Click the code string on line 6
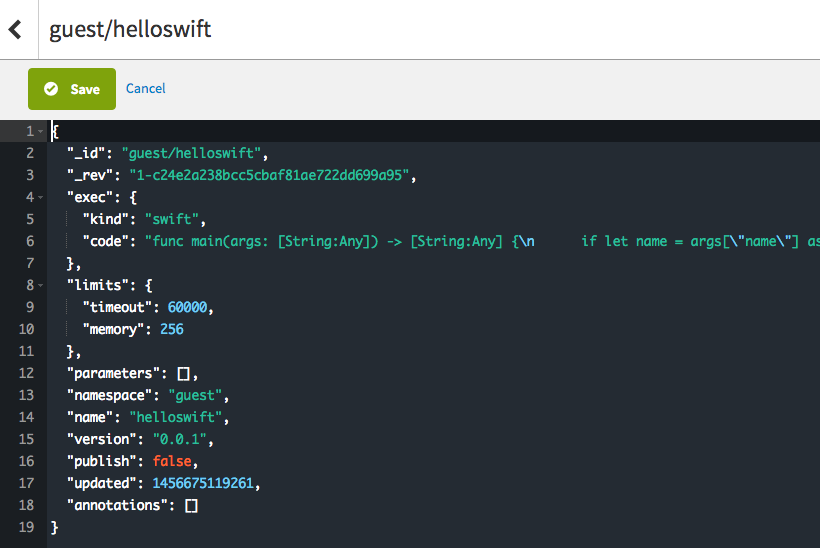The height and width of the screenshot is (548, 820). point(482,241)
